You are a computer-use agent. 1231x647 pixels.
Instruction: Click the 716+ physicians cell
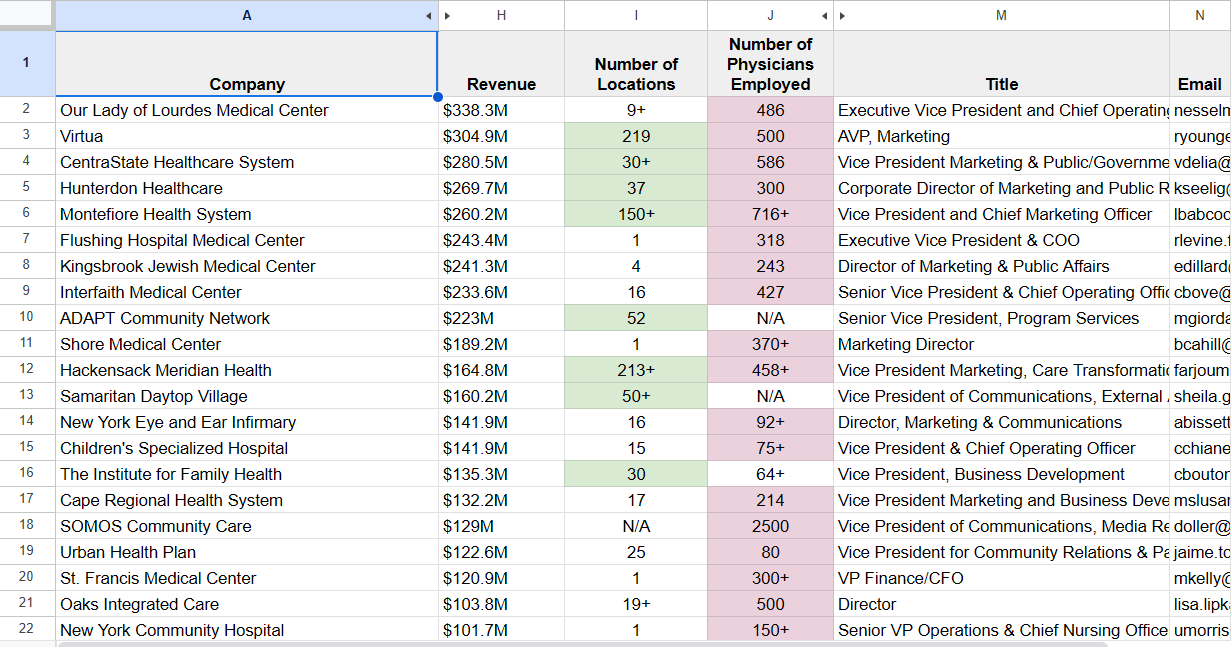[770, 214]
